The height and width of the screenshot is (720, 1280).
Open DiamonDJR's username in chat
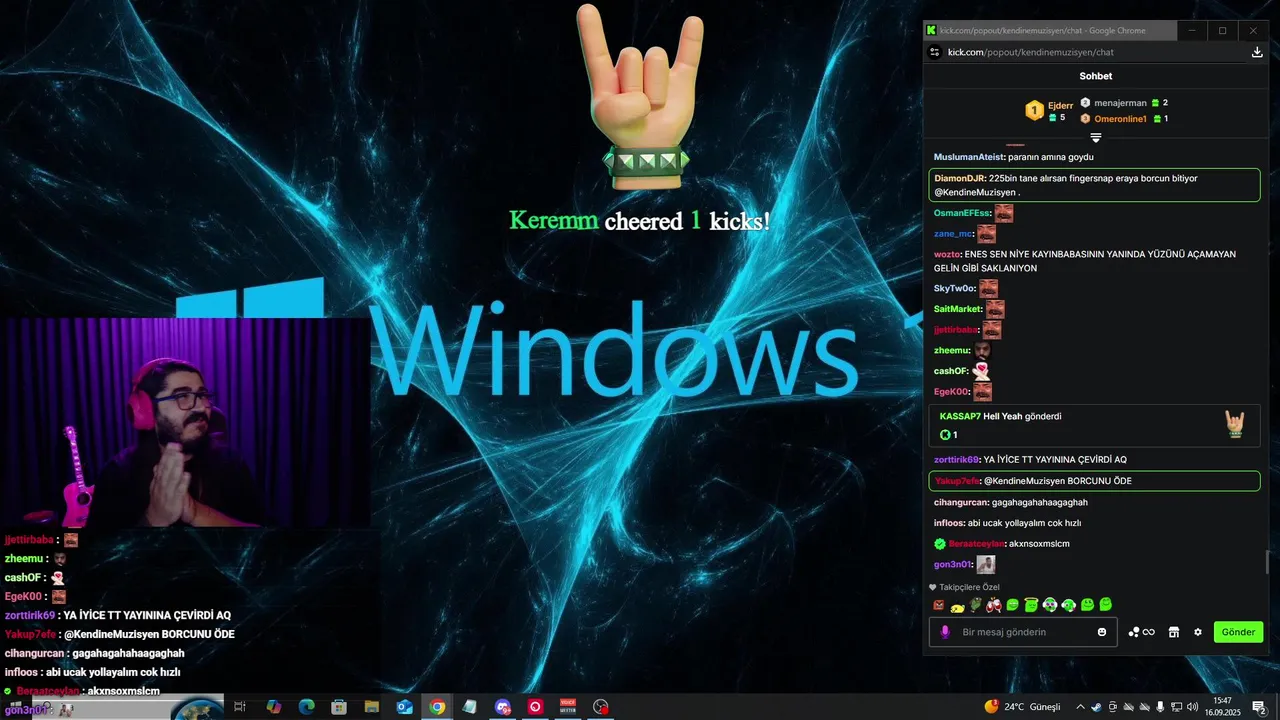click(x=959, y=178)
